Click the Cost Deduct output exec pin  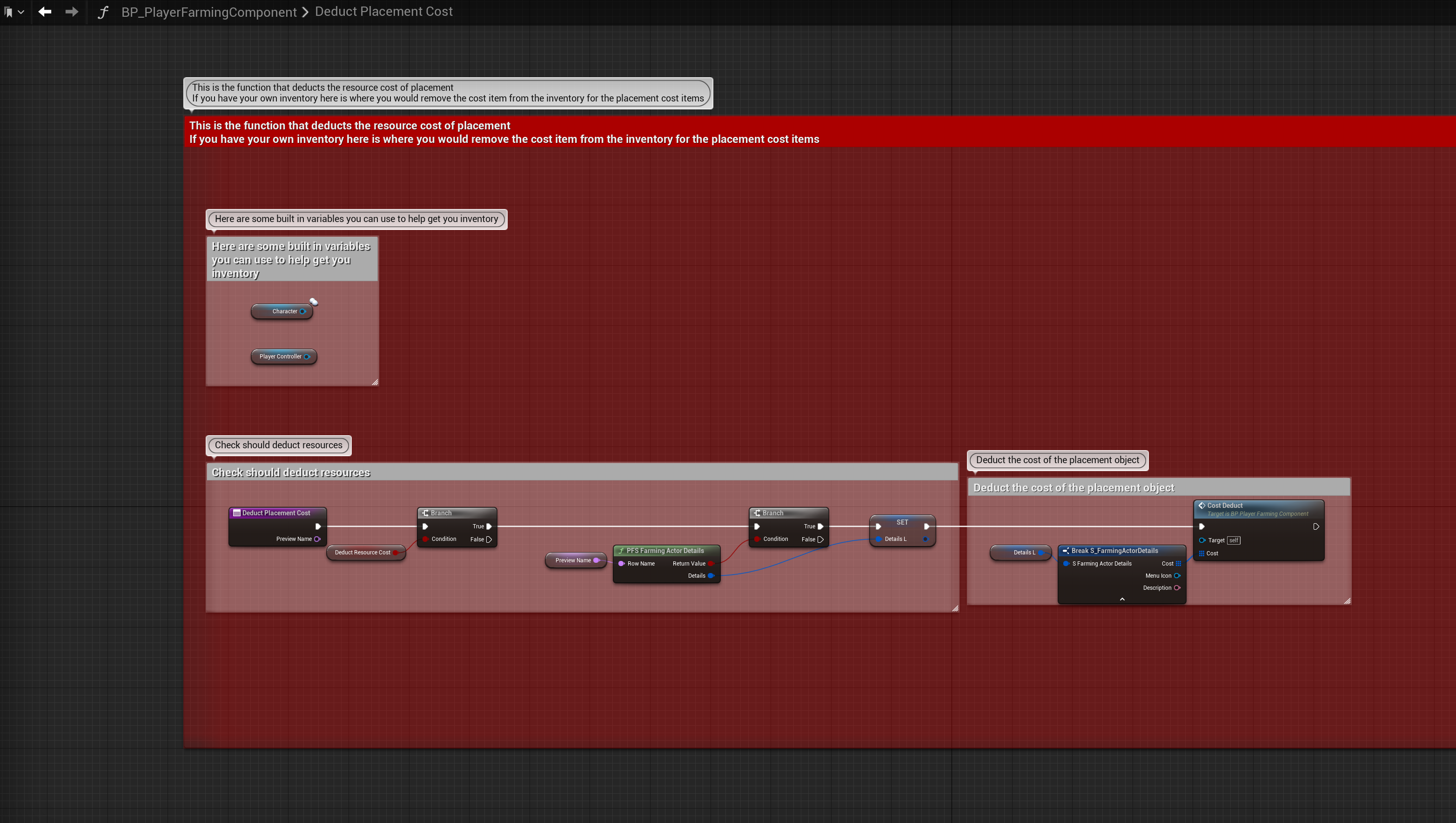(1316, 527)
